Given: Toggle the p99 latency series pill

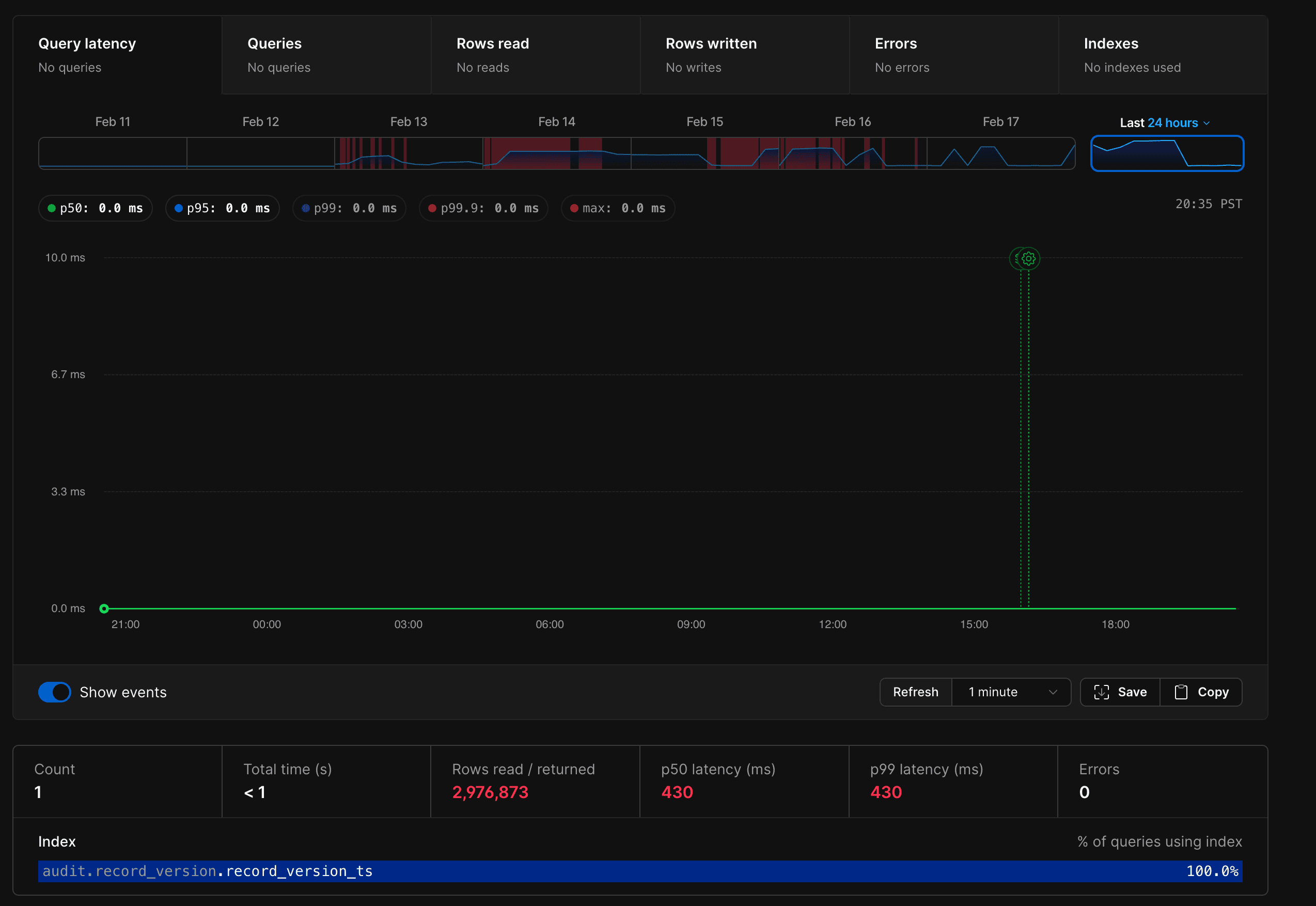Looking at the screenshot, I should [350, 208].
